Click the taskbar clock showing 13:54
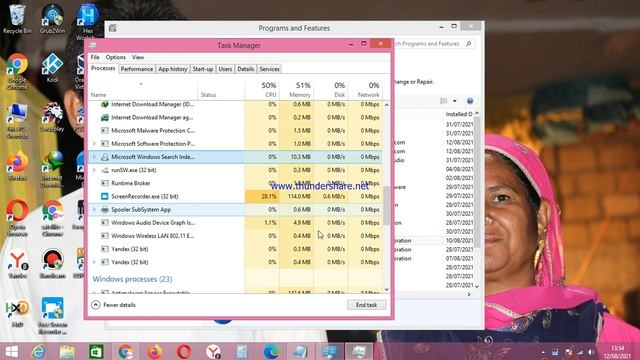Viewport: 640px width, 360px height. [x=618, y=352]
